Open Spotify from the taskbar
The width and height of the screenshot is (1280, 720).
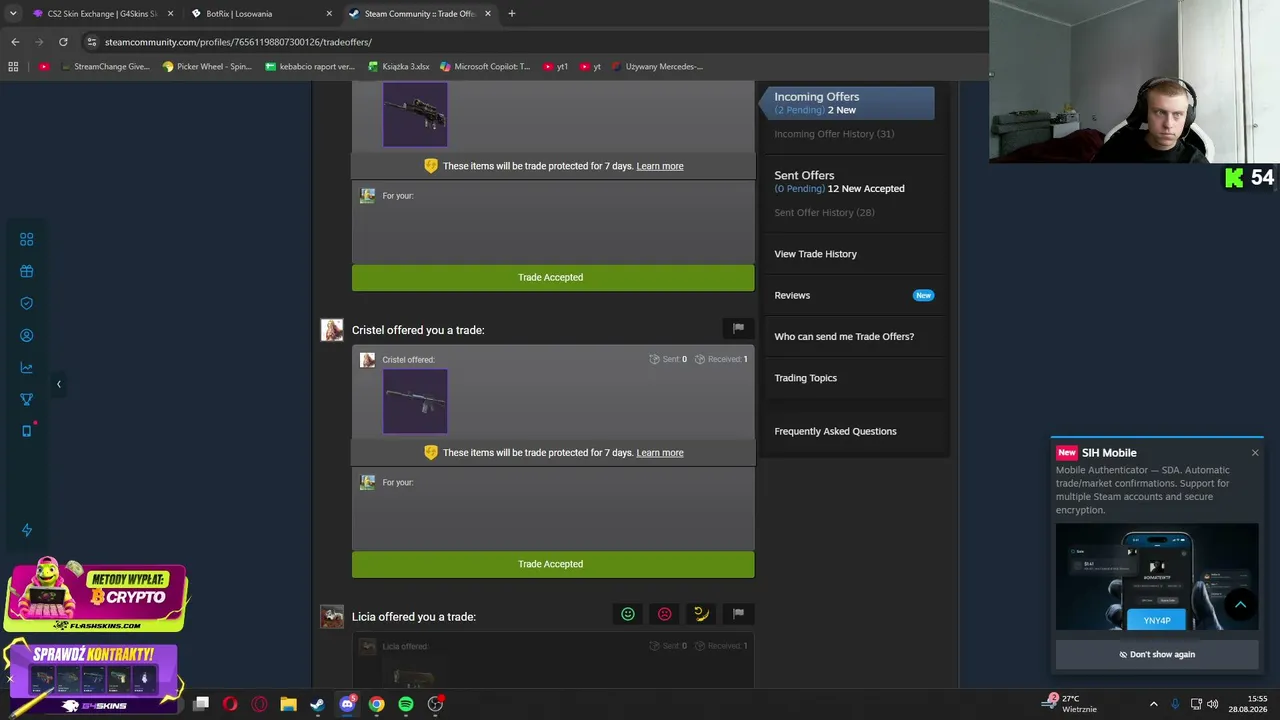406,704
